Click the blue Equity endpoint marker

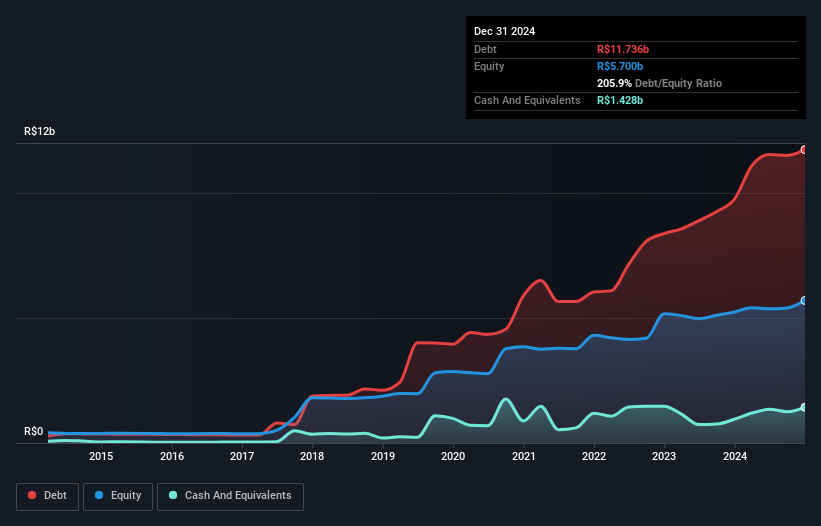(805, 300)
